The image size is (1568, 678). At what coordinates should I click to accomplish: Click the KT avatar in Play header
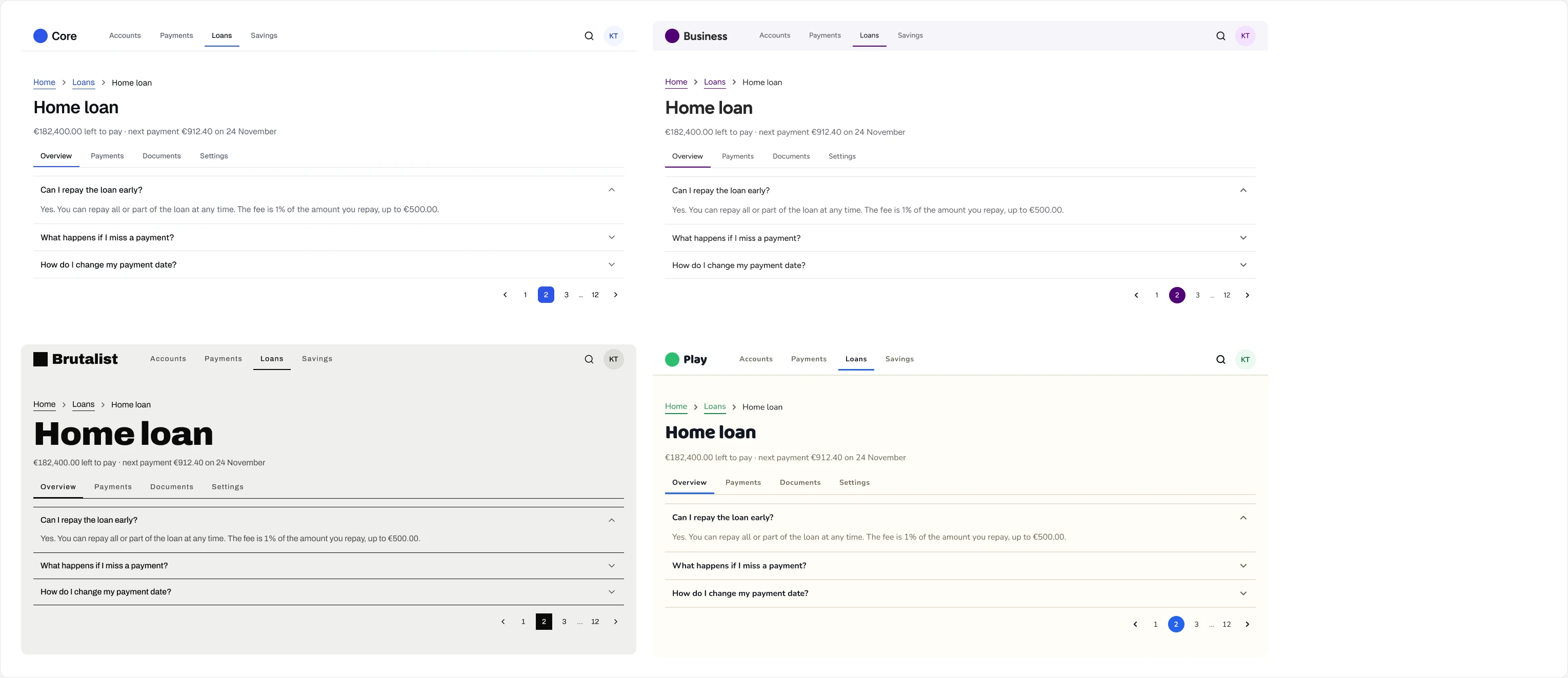click(x=1245, y=360)
